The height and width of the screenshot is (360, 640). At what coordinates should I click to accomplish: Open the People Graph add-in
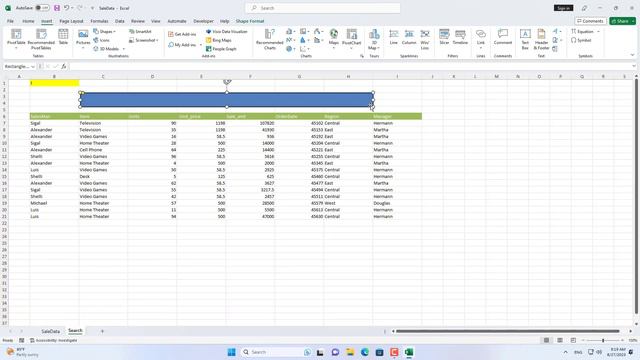[x=221, y=49]
